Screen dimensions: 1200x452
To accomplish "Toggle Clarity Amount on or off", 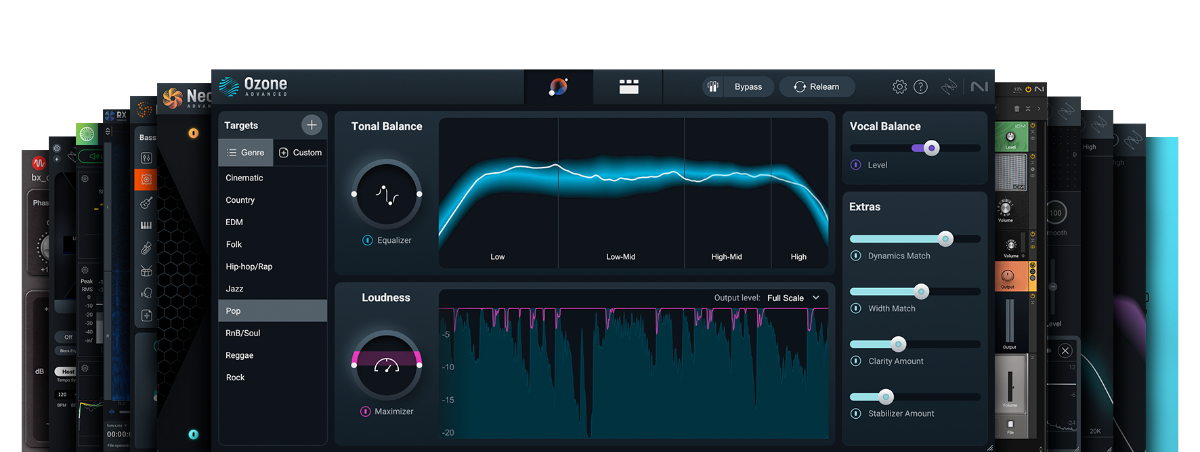I will coord(856,361).
